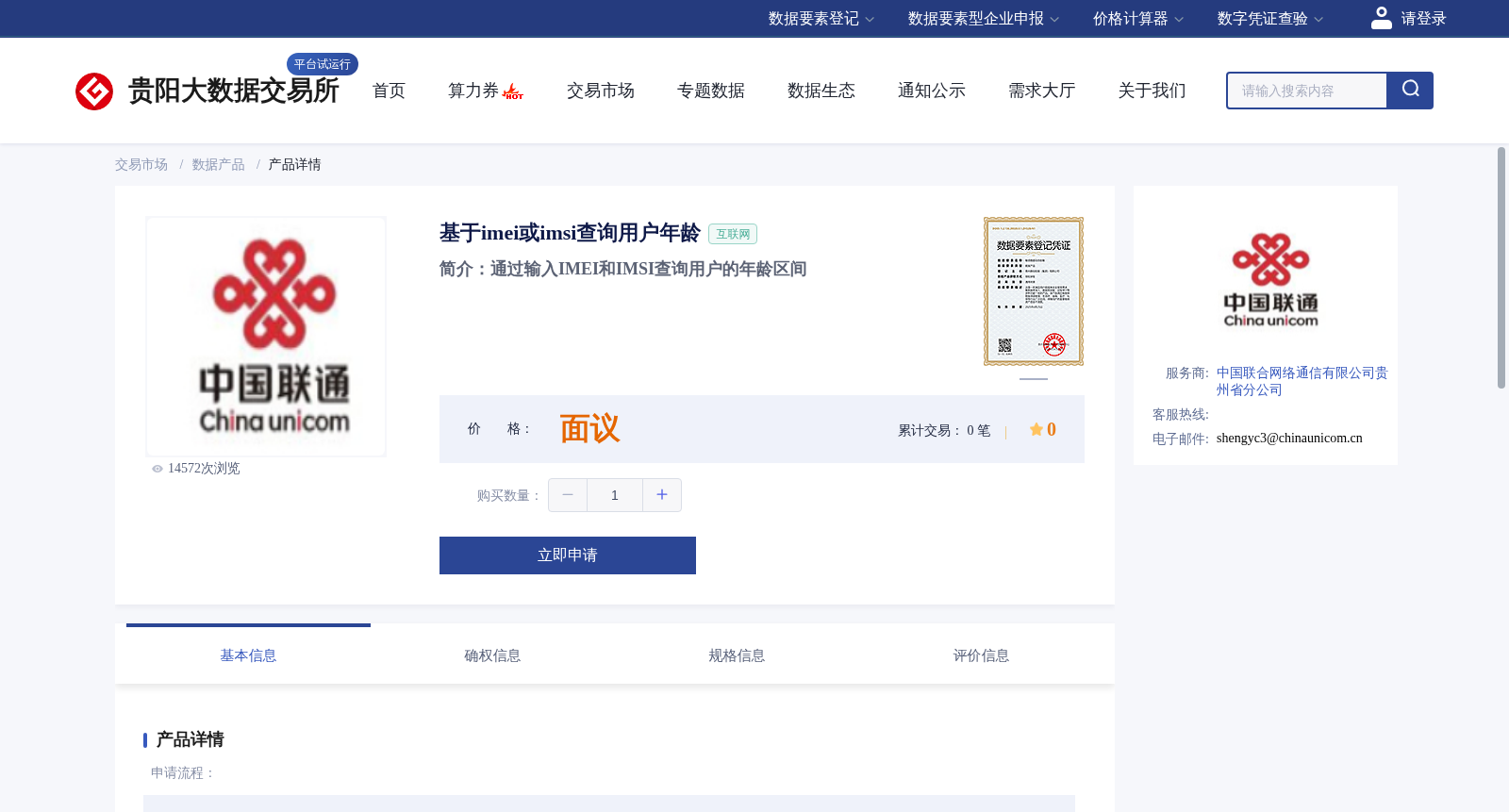The height and width of the screenshot is (812, 1509).
Task: Expand the 数据要素登记 dropdown
Action: pos(821,19)
